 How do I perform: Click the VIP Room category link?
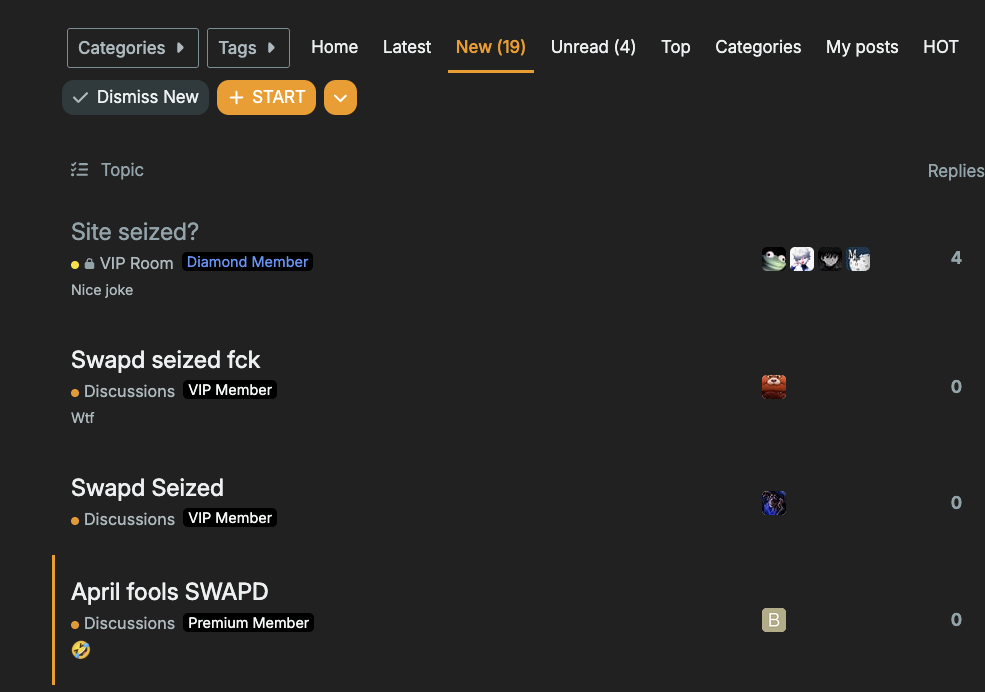[136, 263]
